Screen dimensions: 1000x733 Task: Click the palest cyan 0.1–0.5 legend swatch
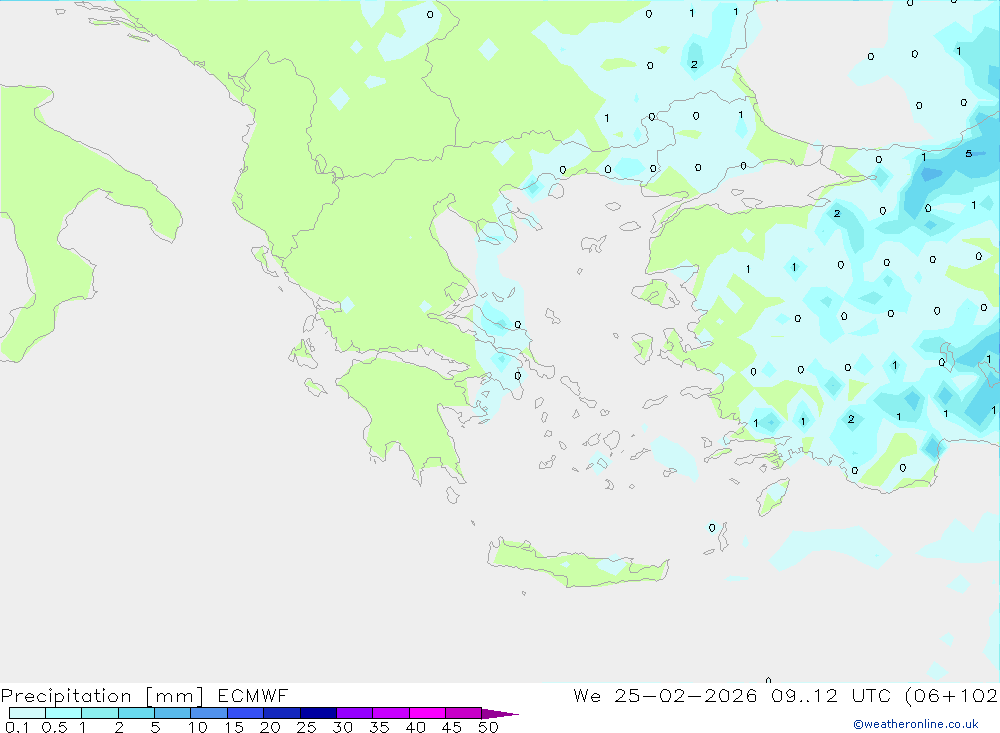27,713
